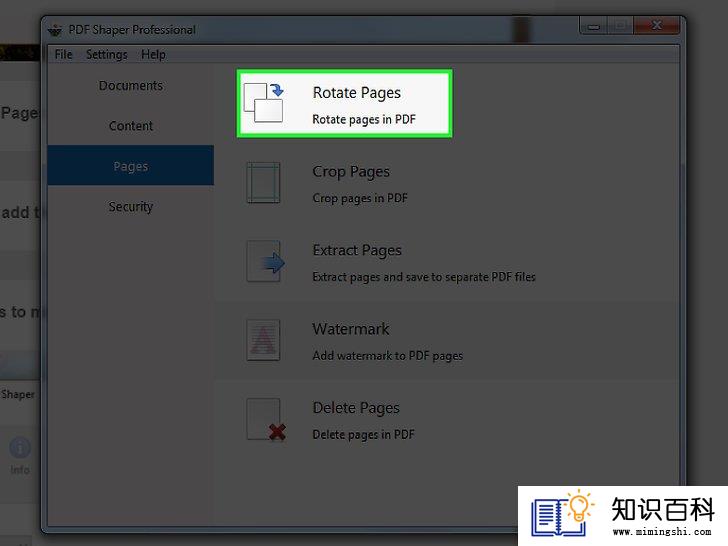This screenshot has height=546, width=728.
Task: Choose the Crop Pages title
Action: 351,172
